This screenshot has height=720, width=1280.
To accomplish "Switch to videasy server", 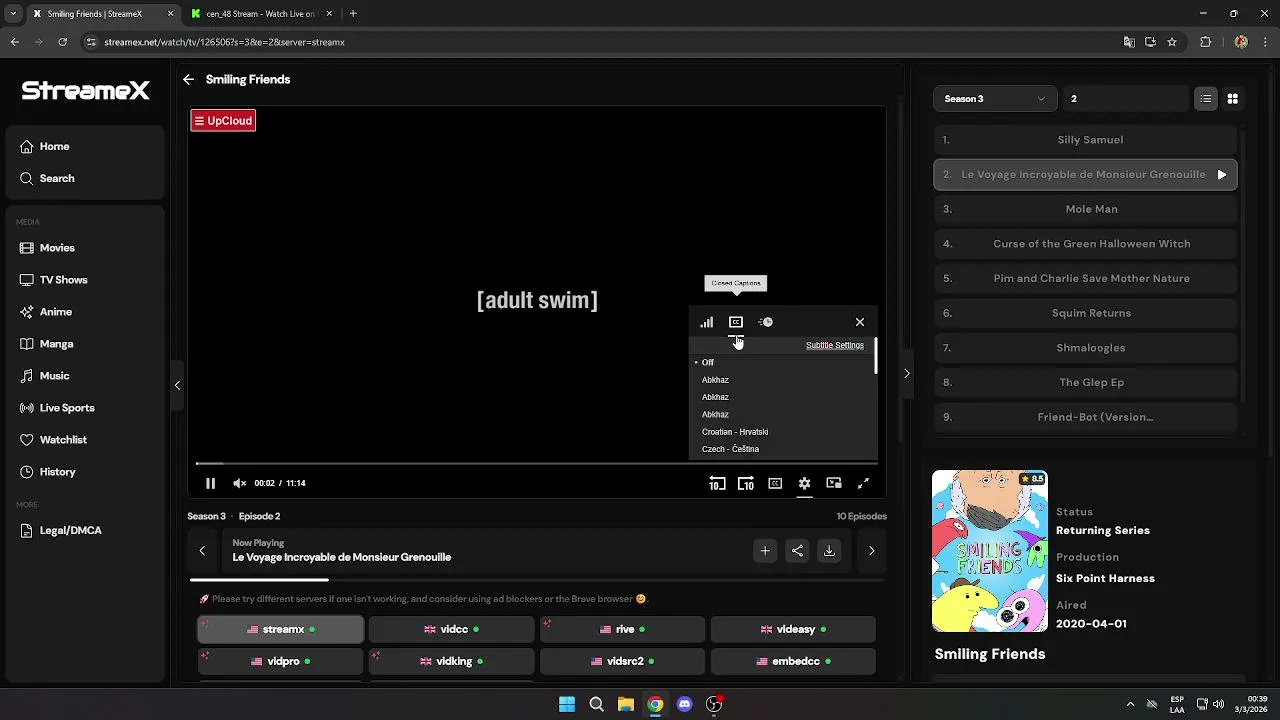I will pyautogui.click(x=793, y=630).
